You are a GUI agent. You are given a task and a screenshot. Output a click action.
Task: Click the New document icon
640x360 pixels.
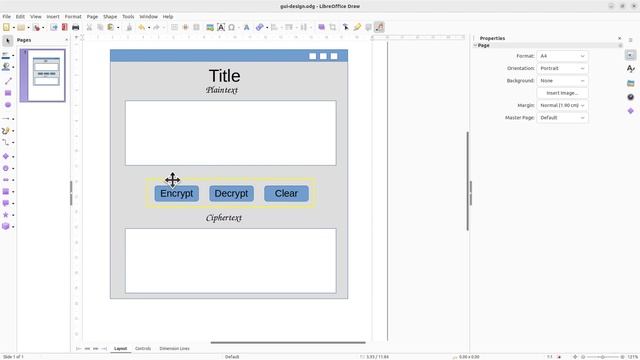[x=6, y=27]
